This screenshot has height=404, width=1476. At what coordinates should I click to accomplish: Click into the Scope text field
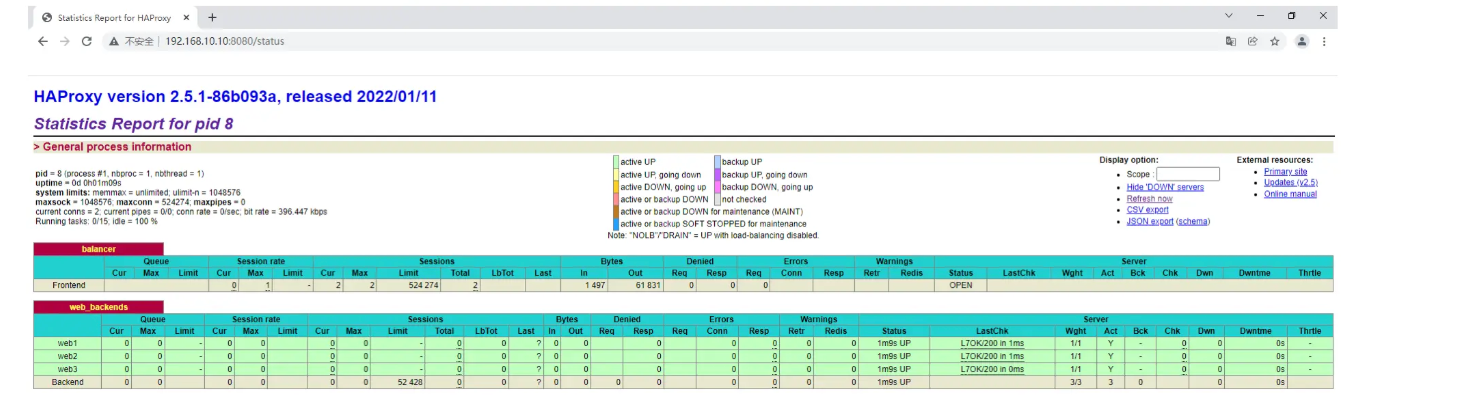point(1187,174)
